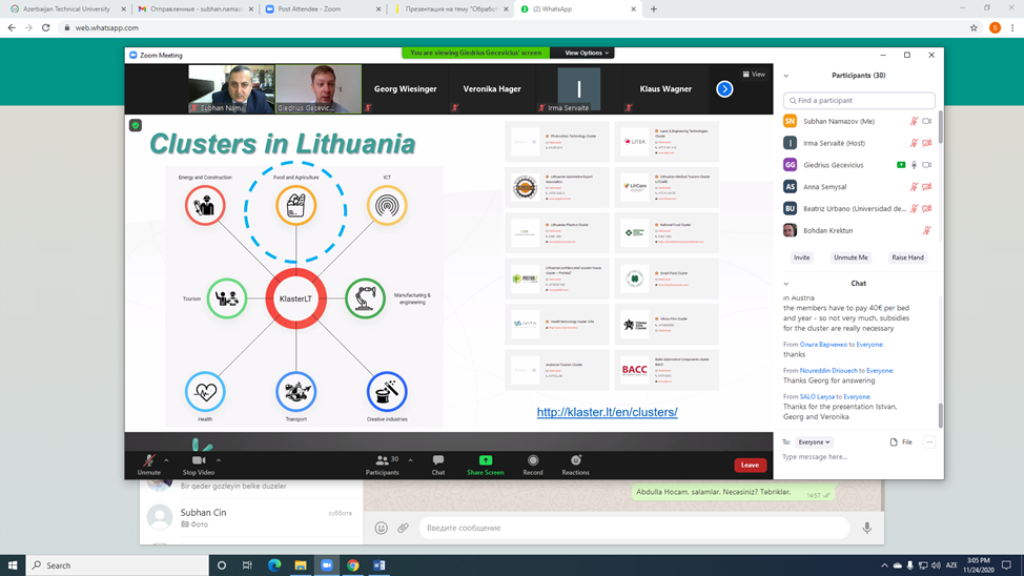
Task: Click the Stop Video camera icon
Action: 199,461
